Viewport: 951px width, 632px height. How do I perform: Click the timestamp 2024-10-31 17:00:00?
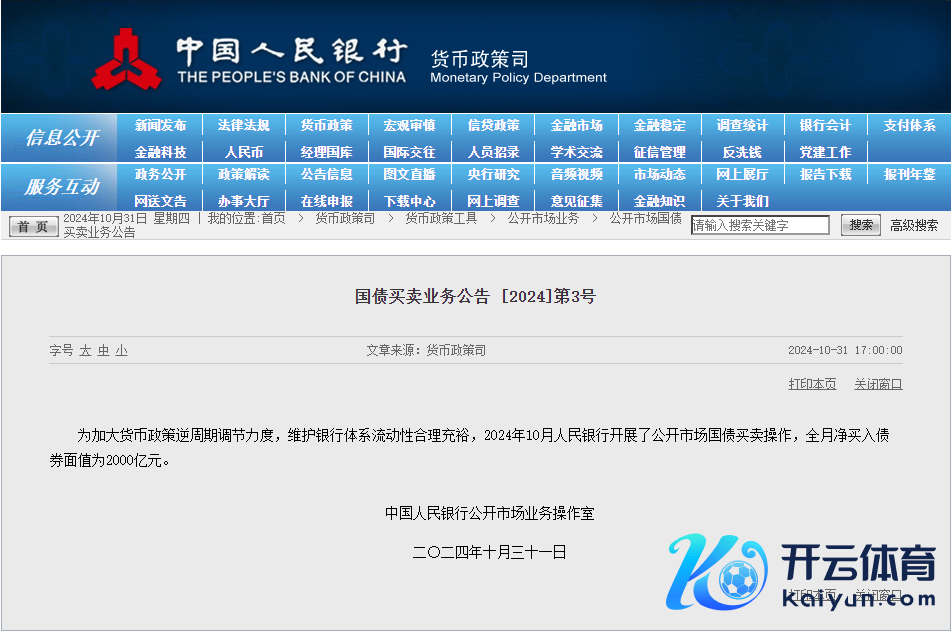coord(845,351)
